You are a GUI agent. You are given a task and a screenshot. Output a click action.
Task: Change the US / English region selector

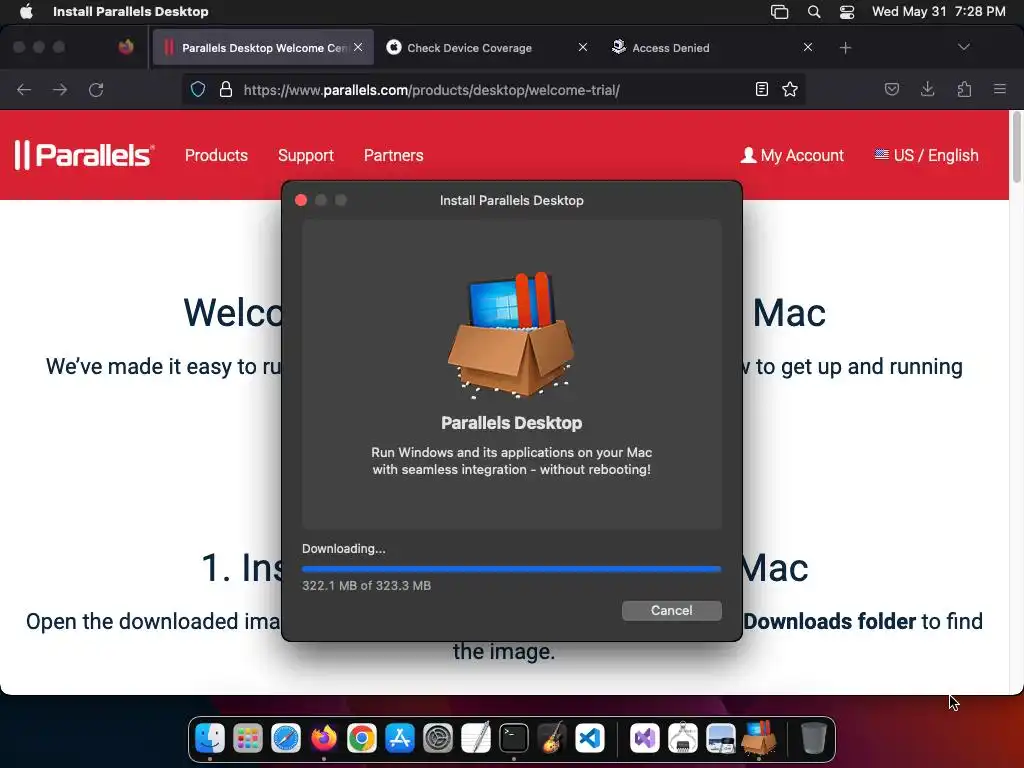(927, 155)
